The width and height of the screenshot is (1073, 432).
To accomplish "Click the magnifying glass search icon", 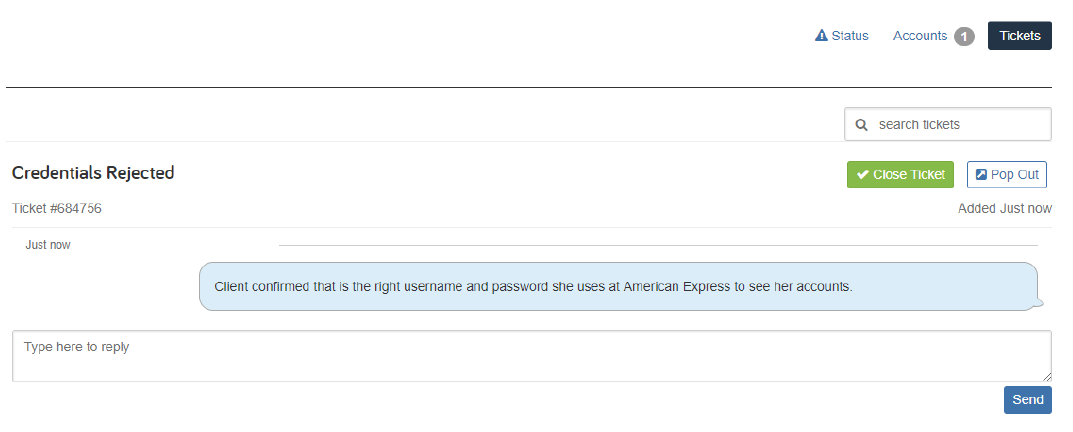I will pos(862,125).
